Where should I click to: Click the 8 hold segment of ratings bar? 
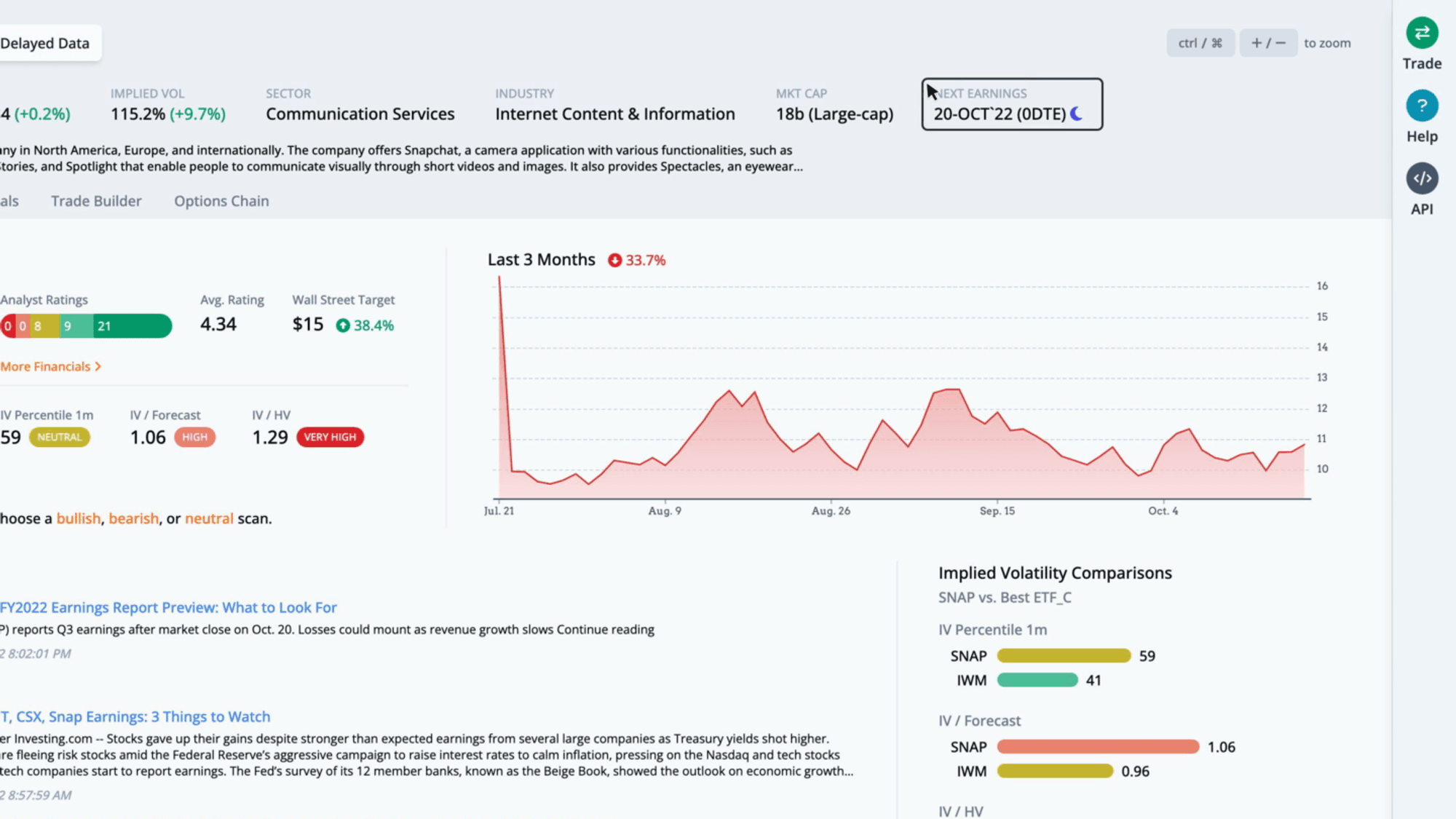44,325
